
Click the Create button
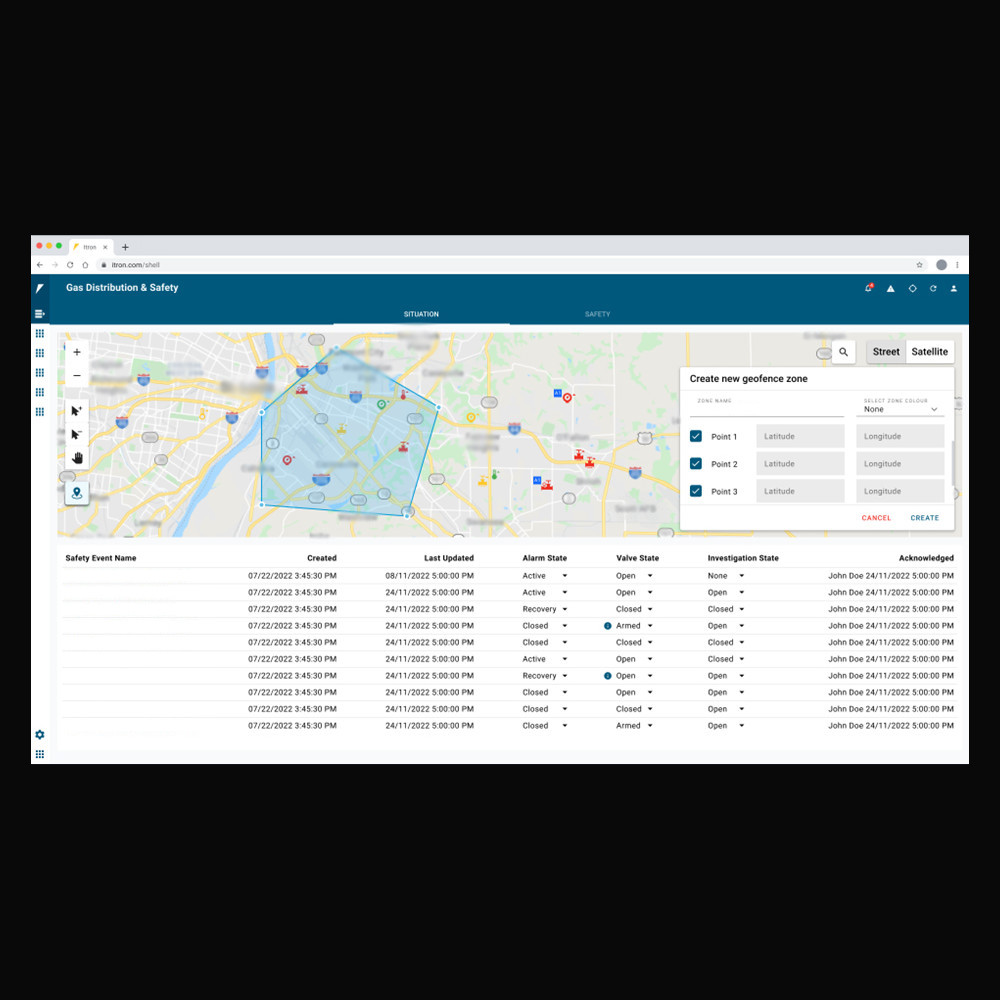[x=924, y=518]
